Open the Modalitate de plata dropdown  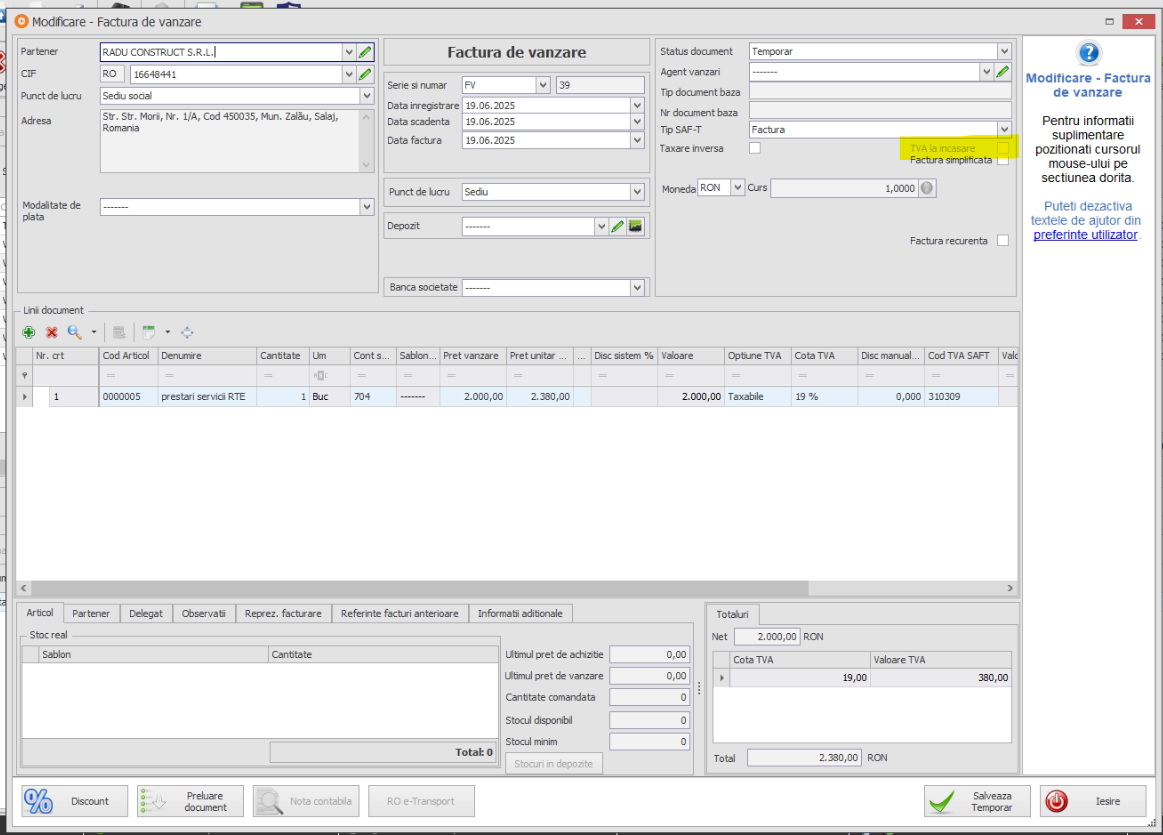tap(367, 207)
